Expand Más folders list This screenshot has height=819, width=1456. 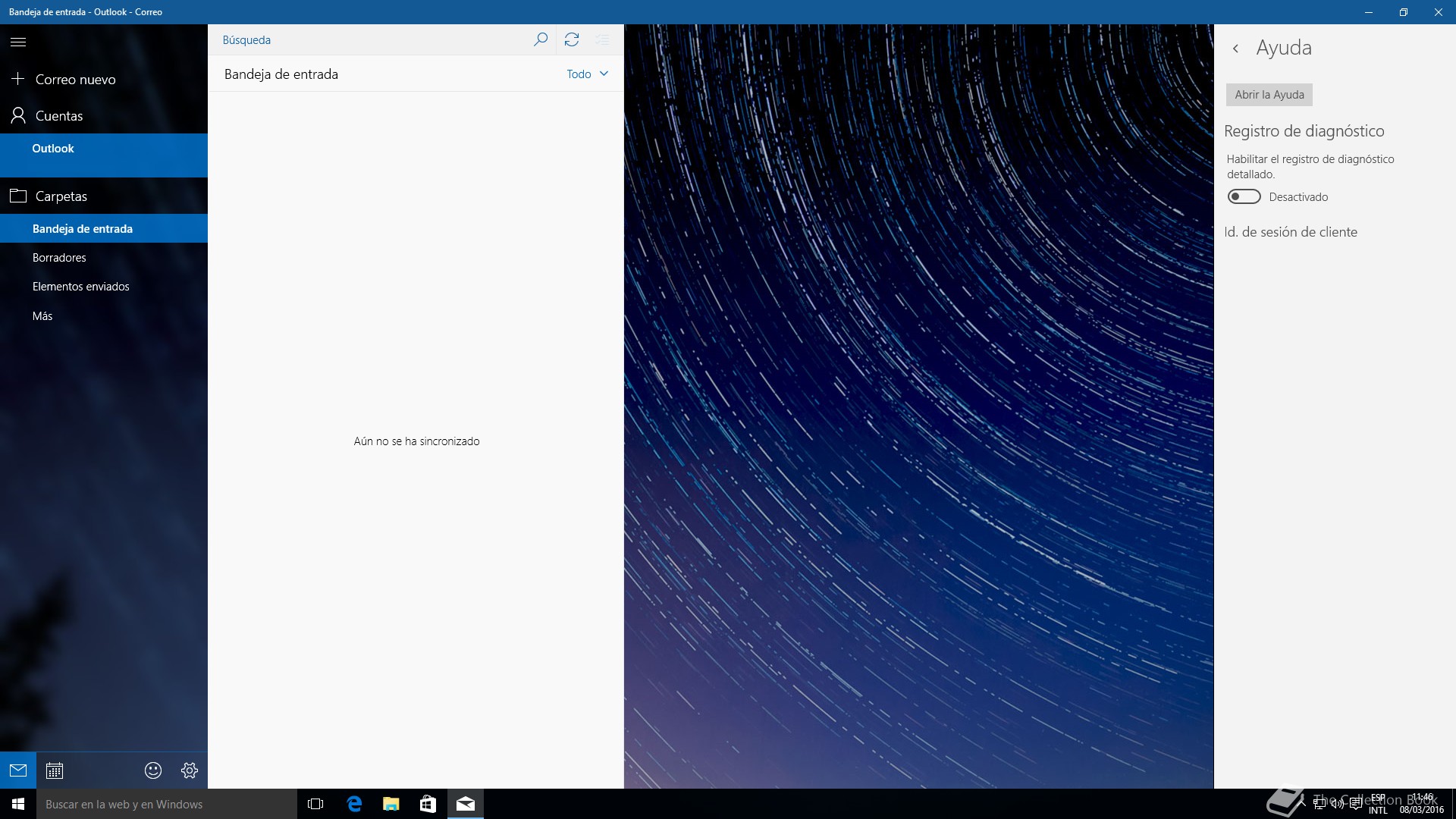click(42, 316)
